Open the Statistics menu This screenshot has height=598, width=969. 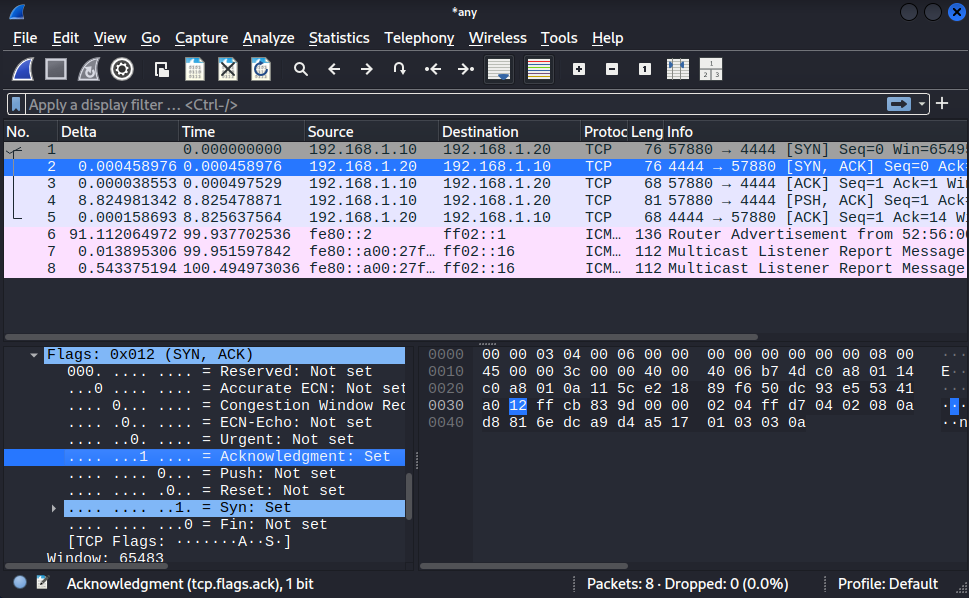pyautogui.click(x=338, y=38)
